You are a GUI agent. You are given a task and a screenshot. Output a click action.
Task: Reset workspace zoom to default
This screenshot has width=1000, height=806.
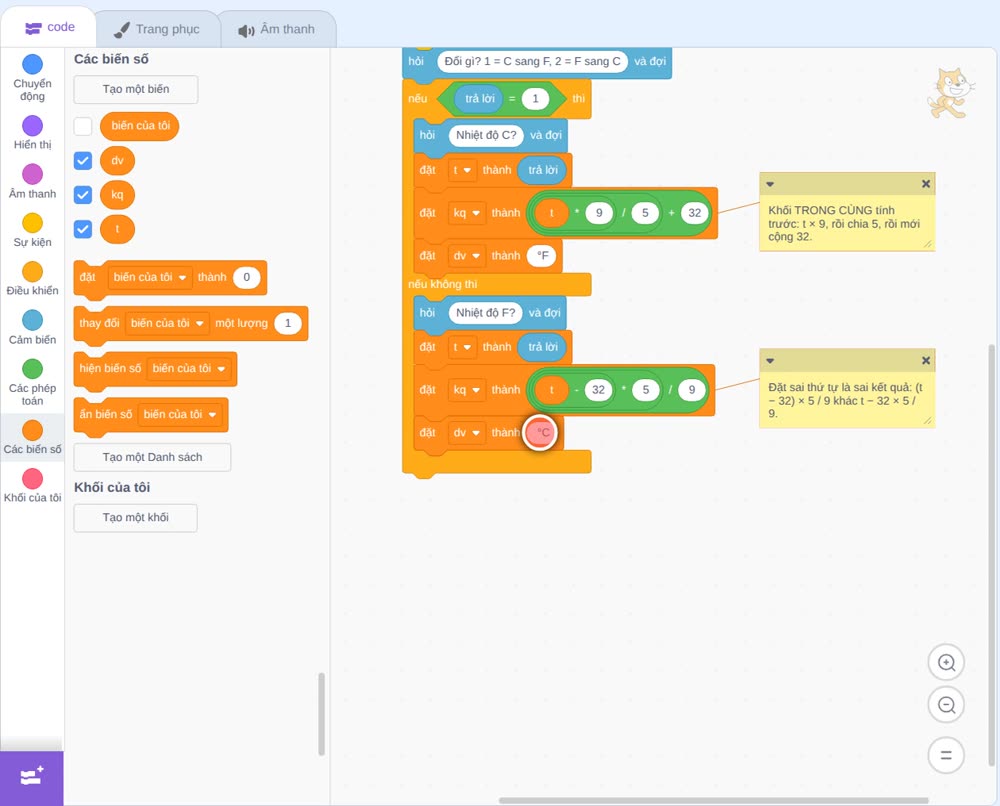click(x=946, y=756)
